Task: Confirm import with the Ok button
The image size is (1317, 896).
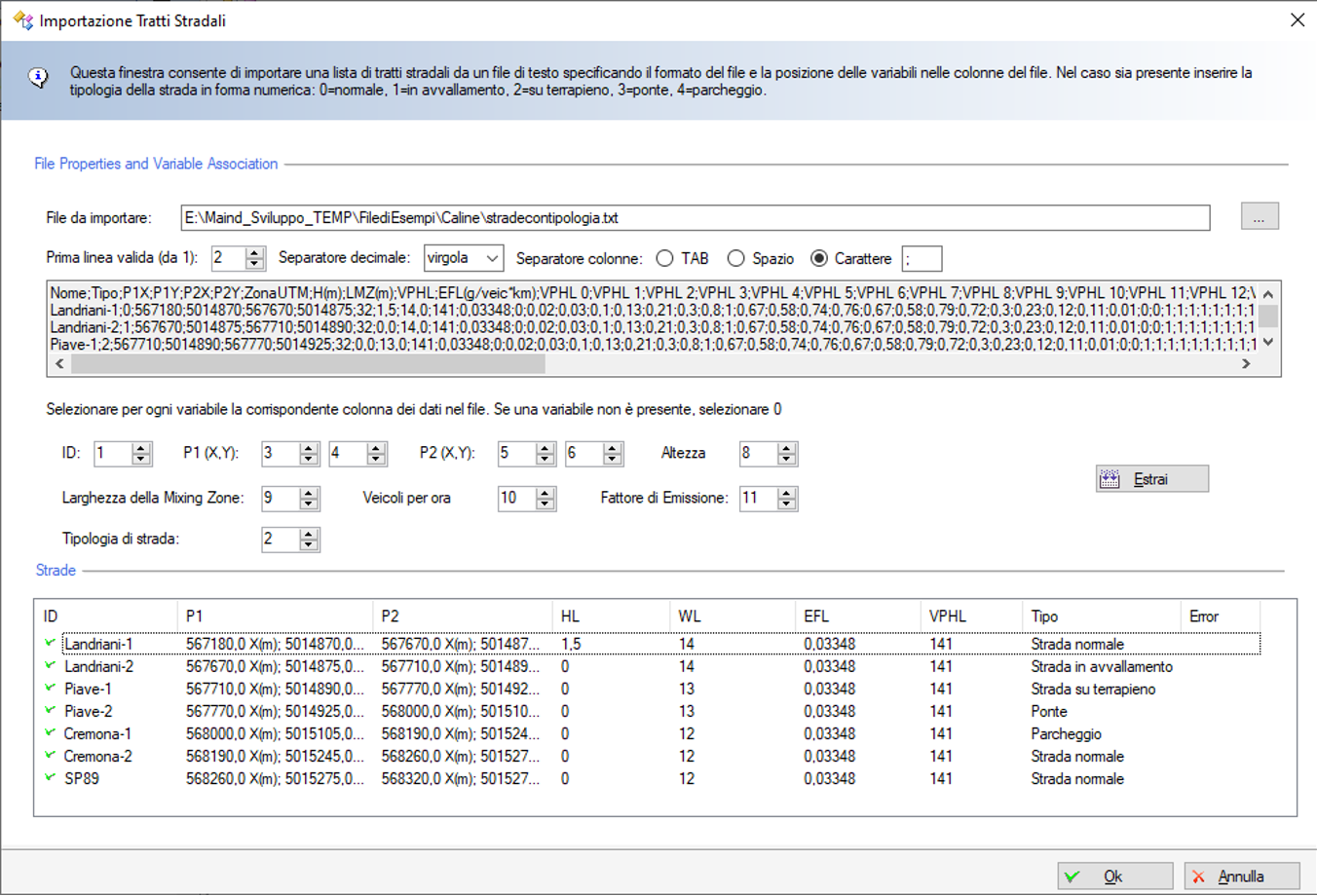Action: coord(1115,877)
